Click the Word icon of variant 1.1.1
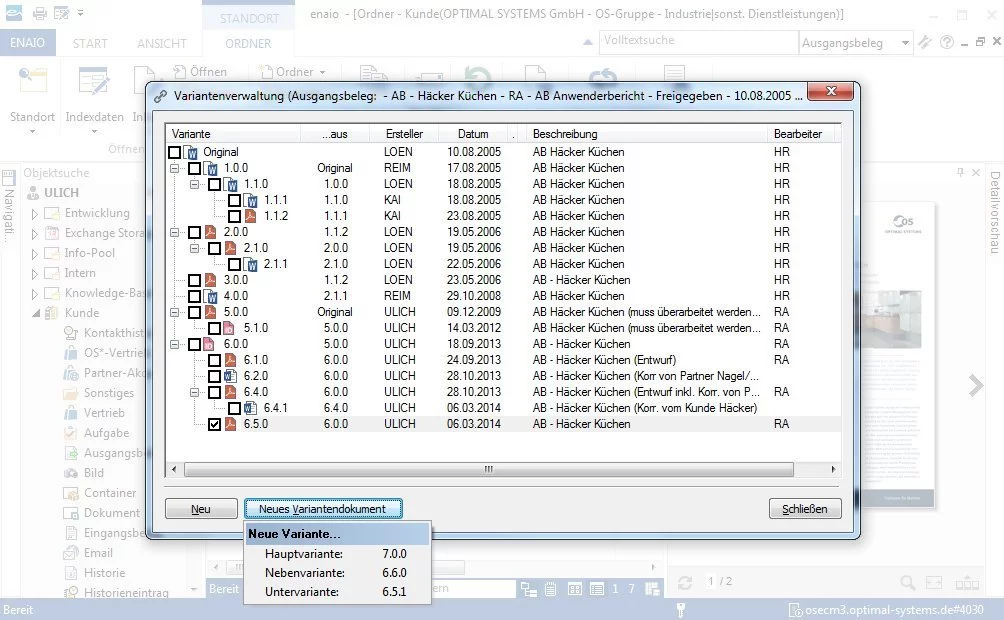The image size is (1004, 620). point(252,200)
